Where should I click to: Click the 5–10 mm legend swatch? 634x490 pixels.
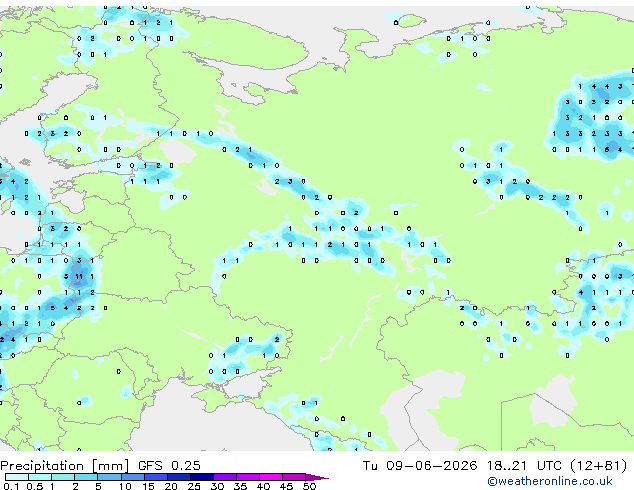tap(109, 477)
